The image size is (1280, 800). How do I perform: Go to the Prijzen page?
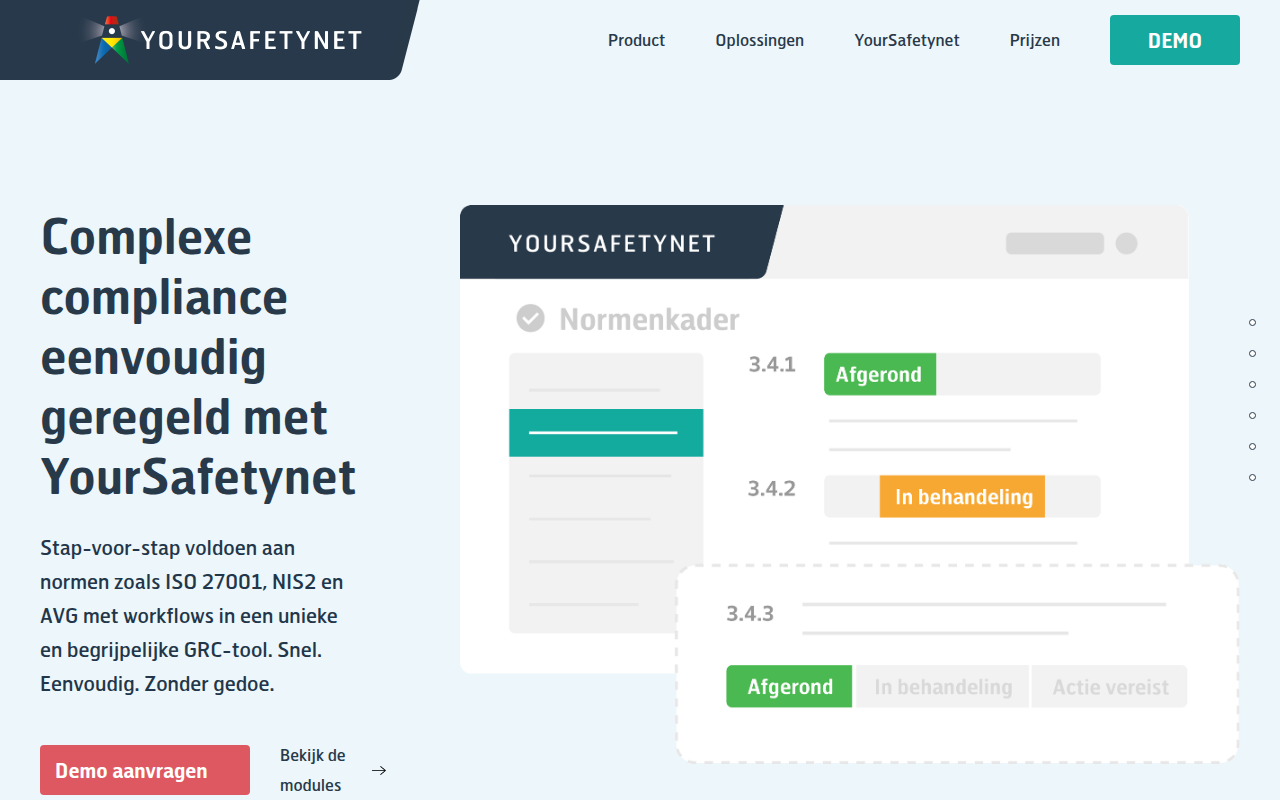point(1034,40)
